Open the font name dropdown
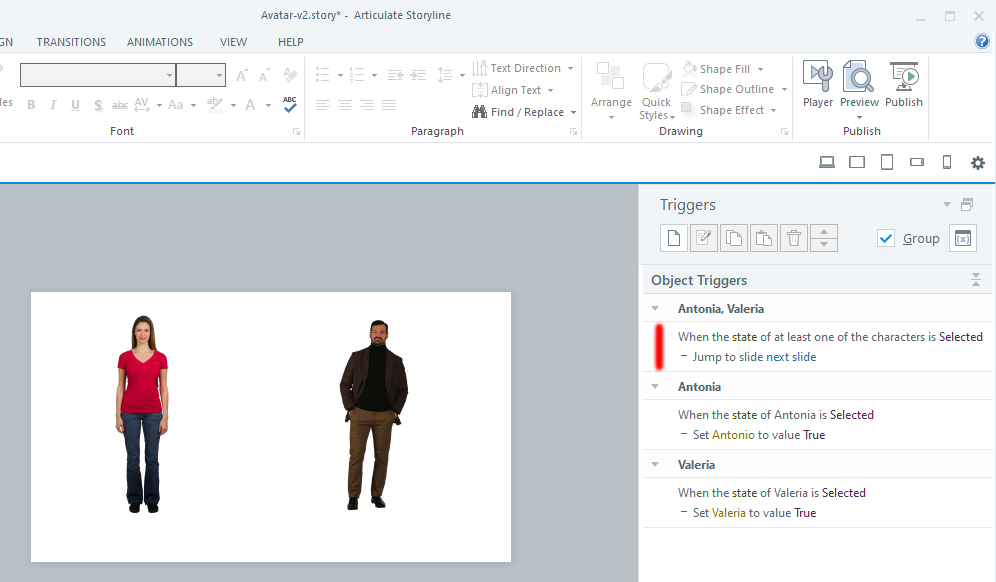The width and height of the screenshot is (996, 582). coord(169,76)
